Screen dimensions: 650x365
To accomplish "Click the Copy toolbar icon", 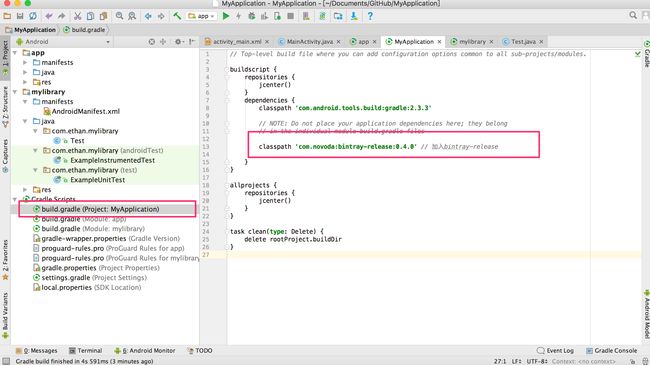I will [90, 16].
